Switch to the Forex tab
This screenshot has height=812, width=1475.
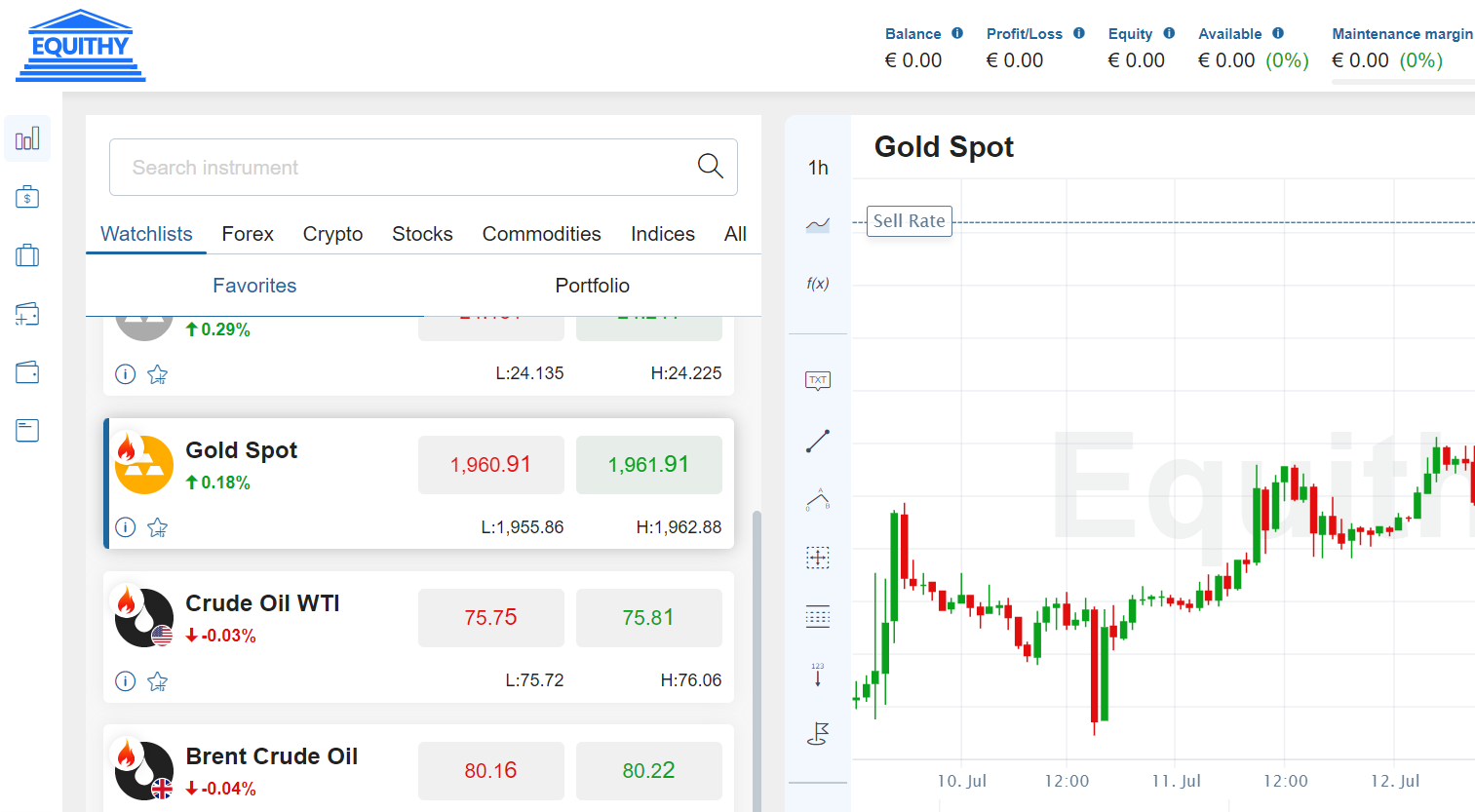[248, 234]
